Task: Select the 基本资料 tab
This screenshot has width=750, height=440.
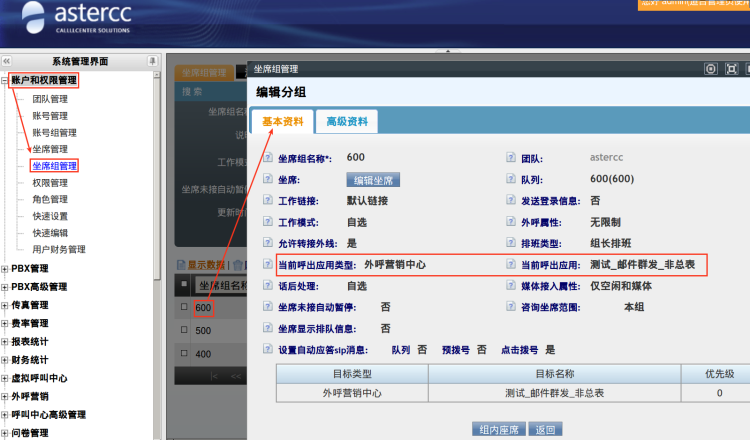Action: click(282, 122)
